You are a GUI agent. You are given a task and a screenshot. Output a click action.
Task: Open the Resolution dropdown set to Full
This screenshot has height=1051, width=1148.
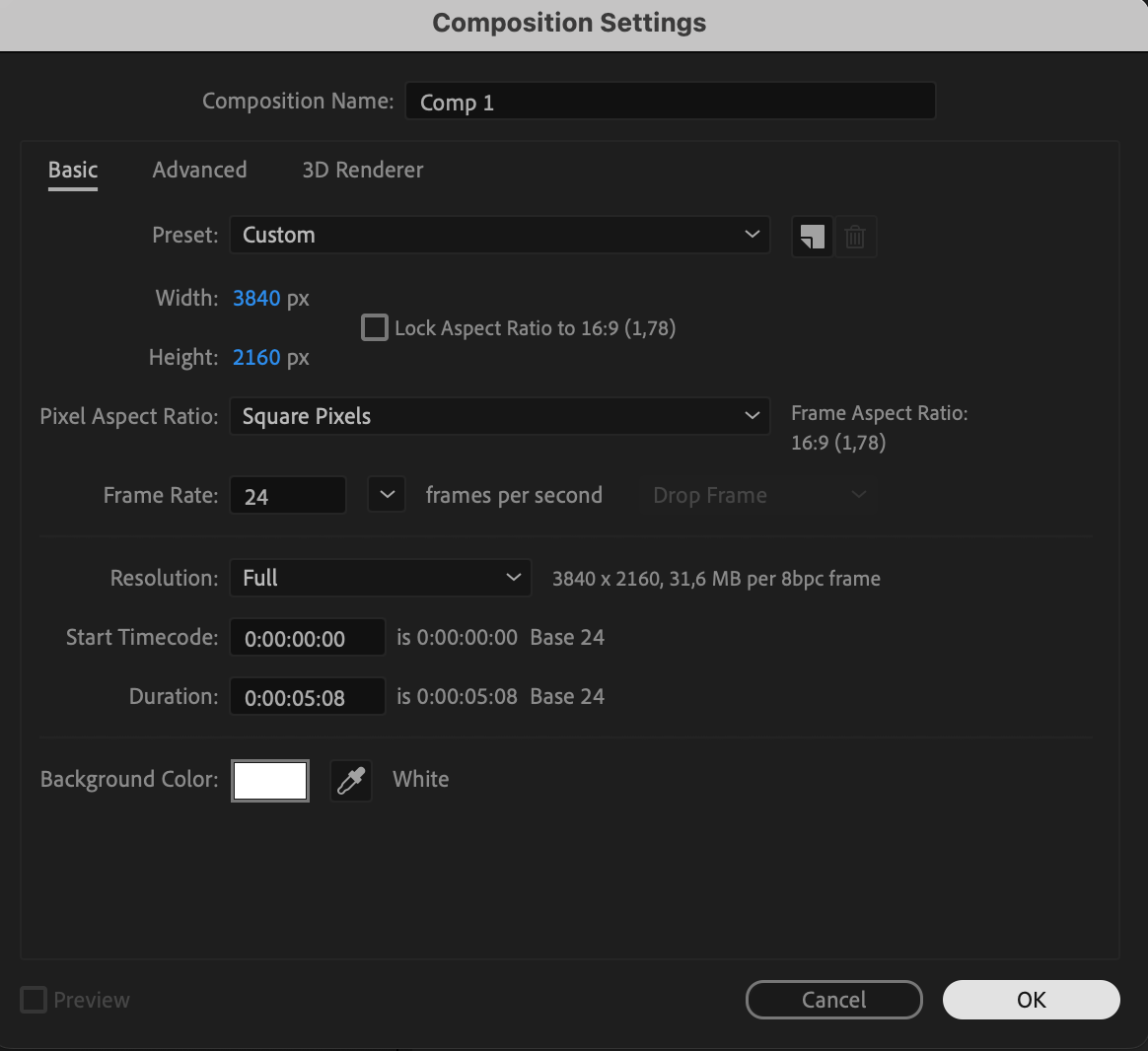click(380, 578)
